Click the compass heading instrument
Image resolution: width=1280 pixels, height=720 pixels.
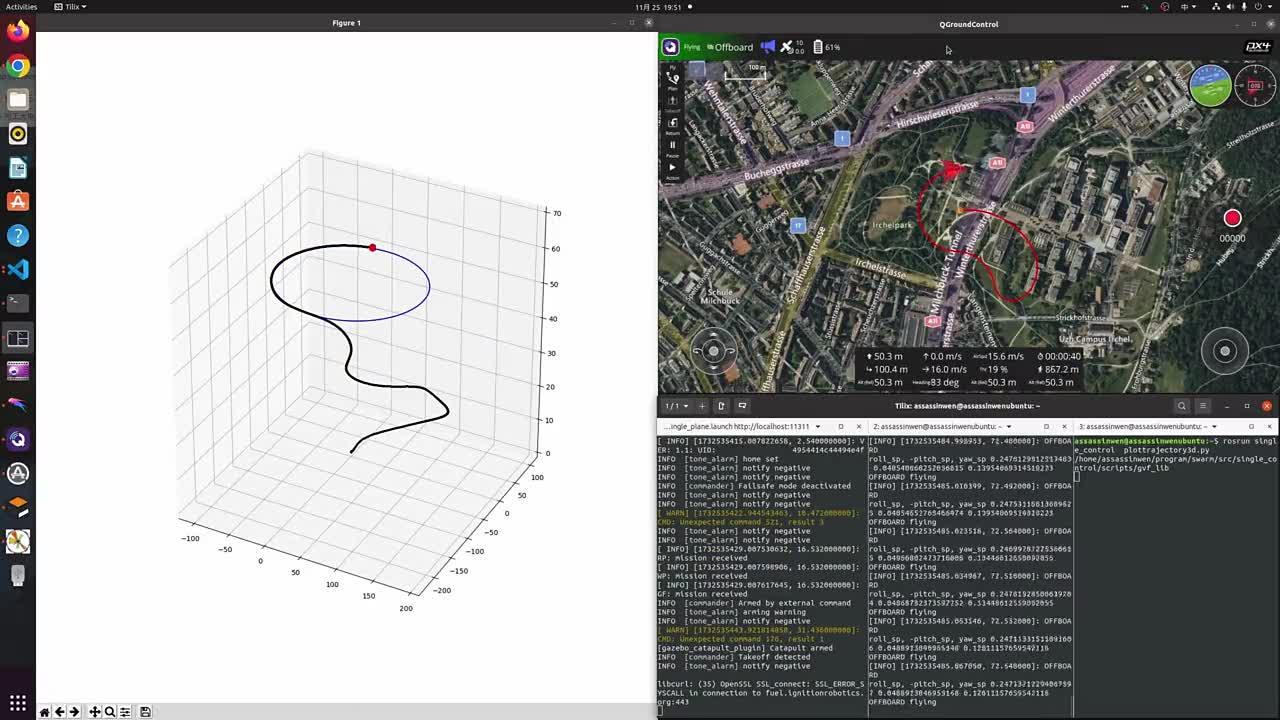[x=1255, y=86]
